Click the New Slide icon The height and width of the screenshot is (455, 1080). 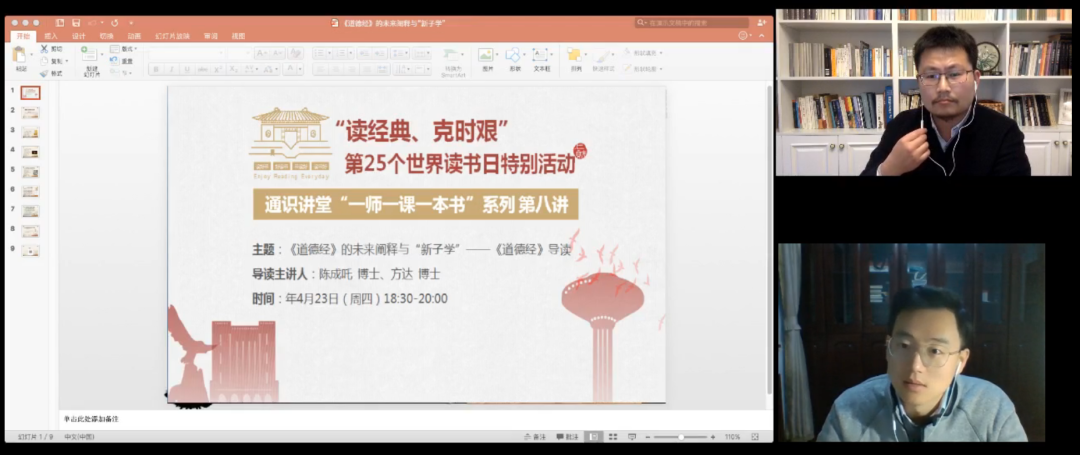[x=89, y=54]
